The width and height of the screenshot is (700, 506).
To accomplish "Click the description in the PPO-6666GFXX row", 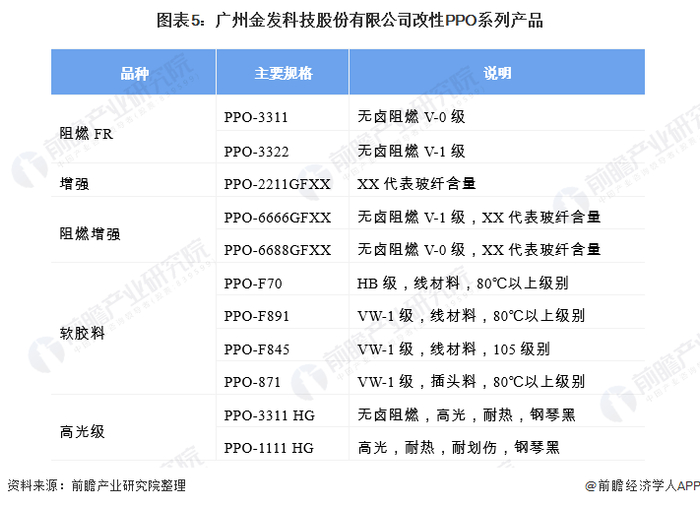I will pyautogui.click(x=479, y=217).
